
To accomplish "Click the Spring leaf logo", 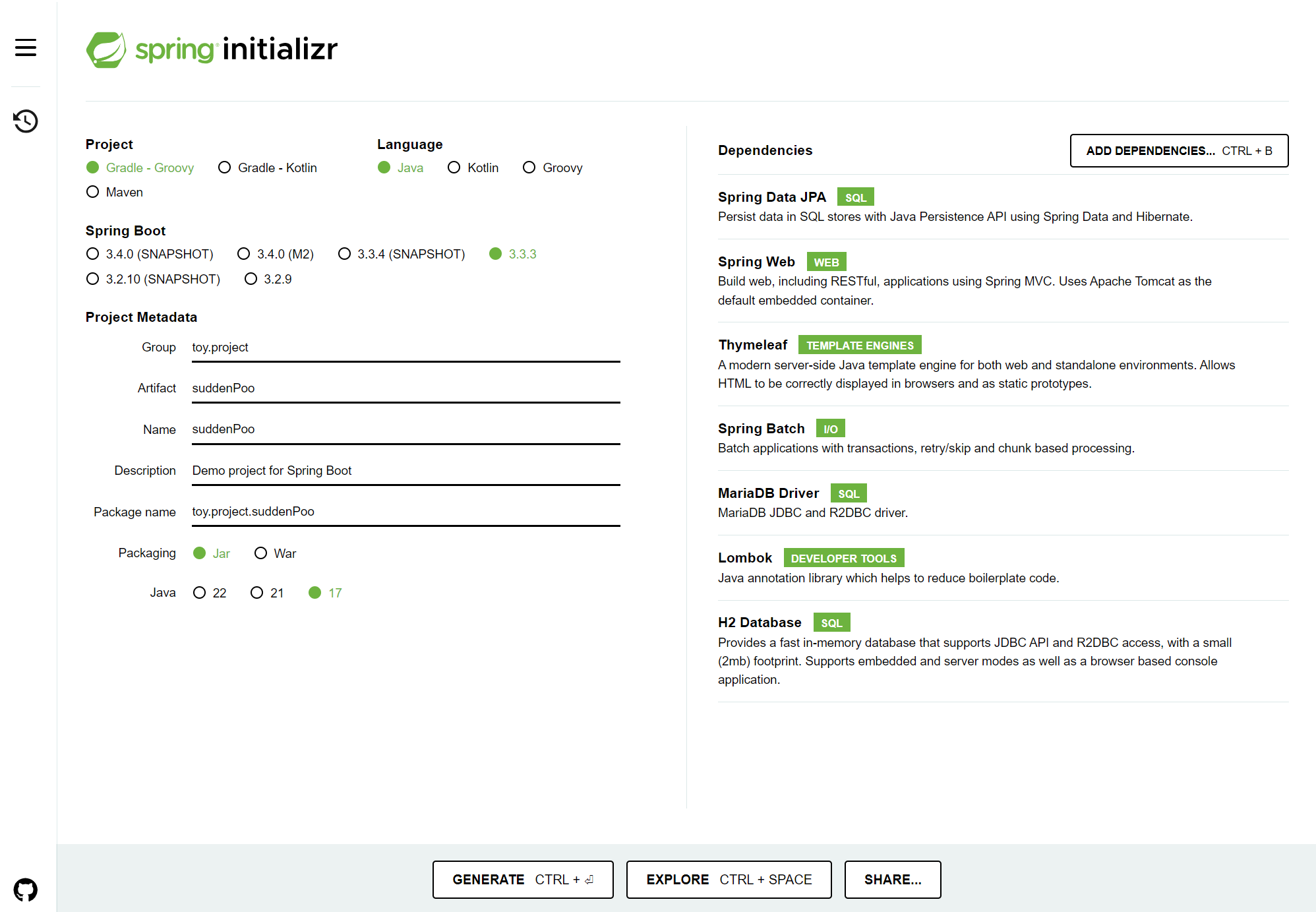I will [x=106, y=49].
